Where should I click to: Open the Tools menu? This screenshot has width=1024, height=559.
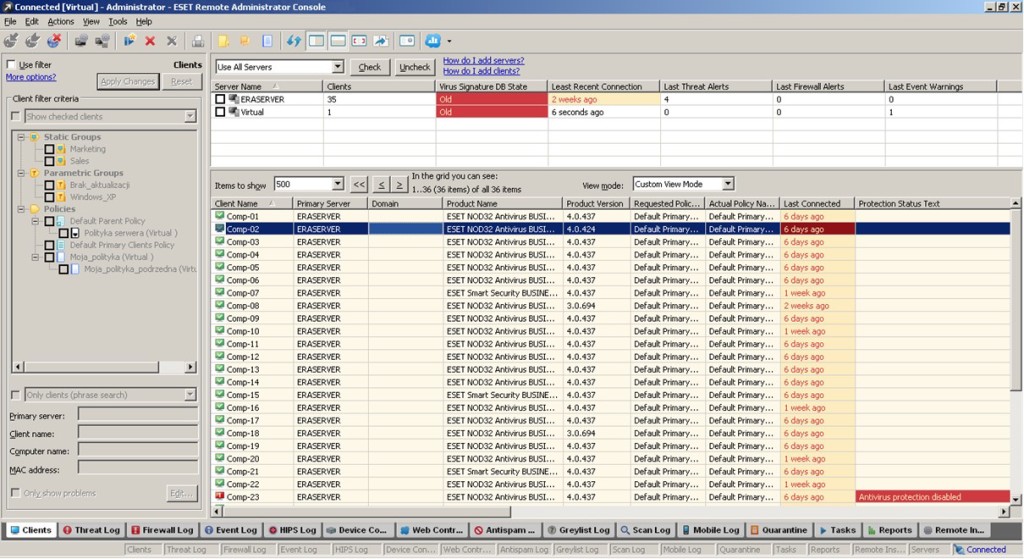click(x=118, y=22)
